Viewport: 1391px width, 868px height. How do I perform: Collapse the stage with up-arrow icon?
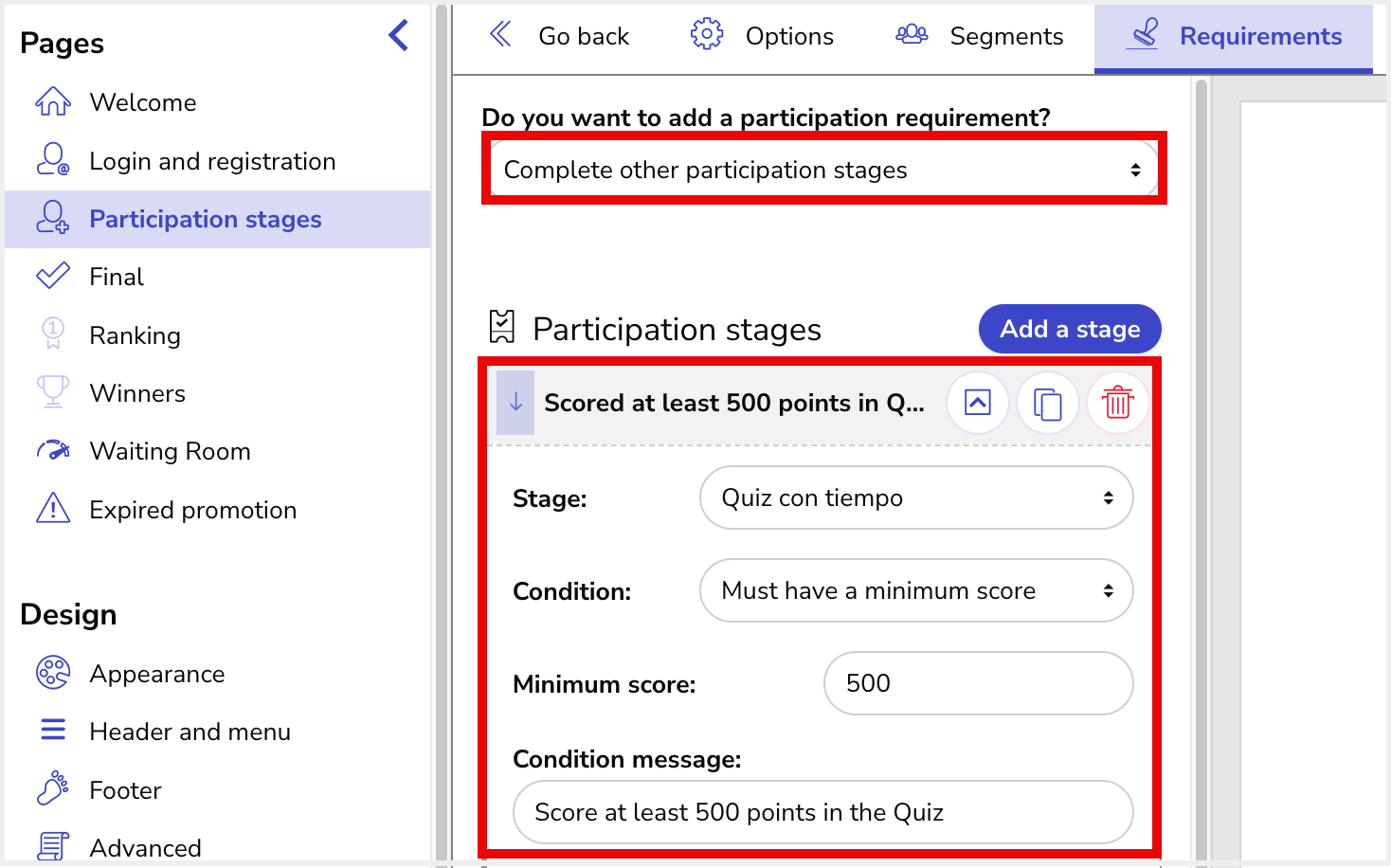tap(978, 403)
